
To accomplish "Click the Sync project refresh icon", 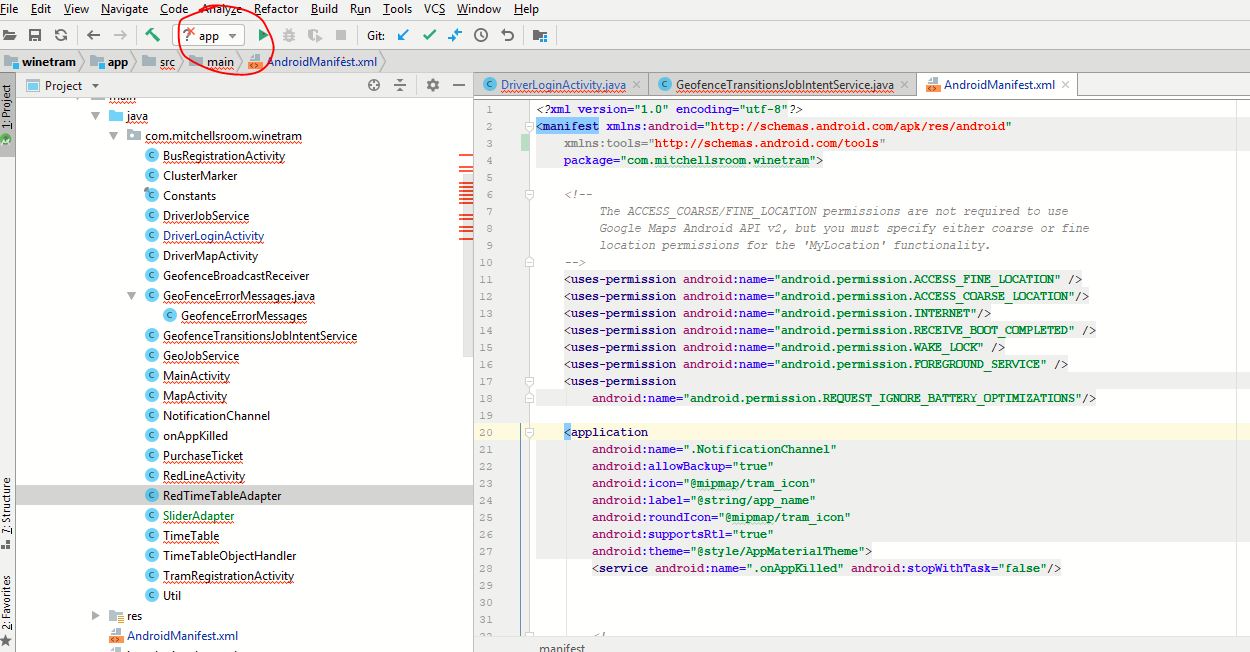I will coord(60,33).
